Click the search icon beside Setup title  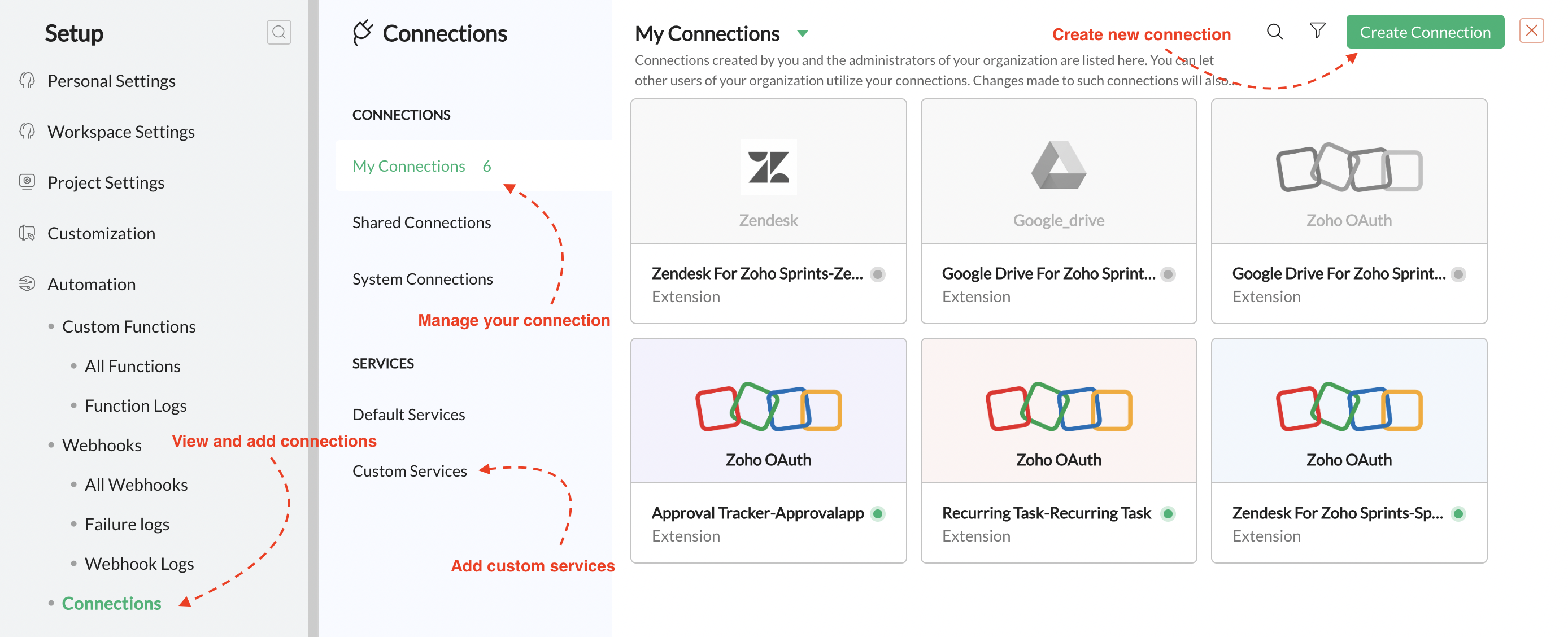click(278, 32)
